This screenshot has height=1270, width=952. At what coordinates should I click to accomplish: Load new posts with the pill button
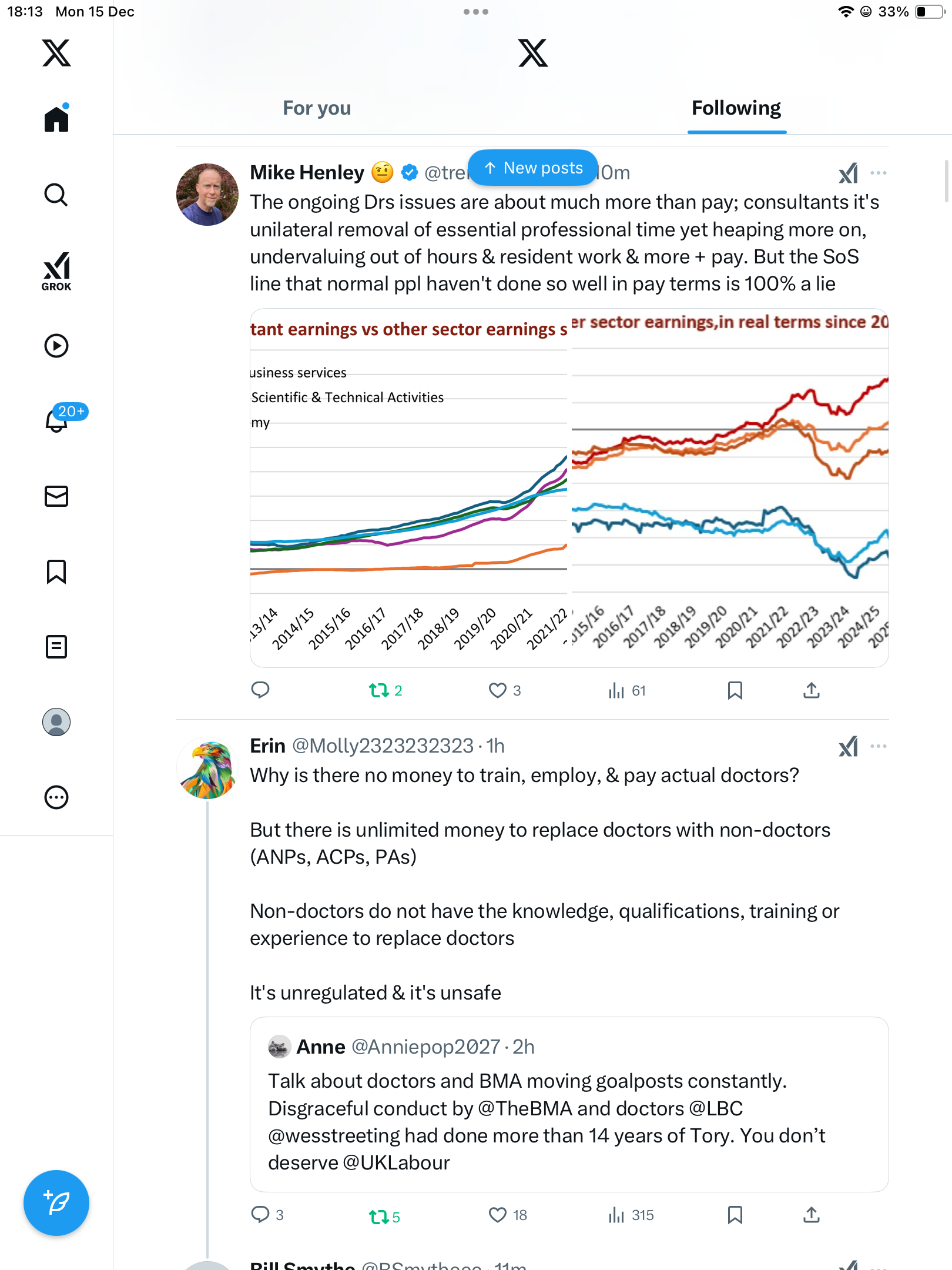pos(533,168)
